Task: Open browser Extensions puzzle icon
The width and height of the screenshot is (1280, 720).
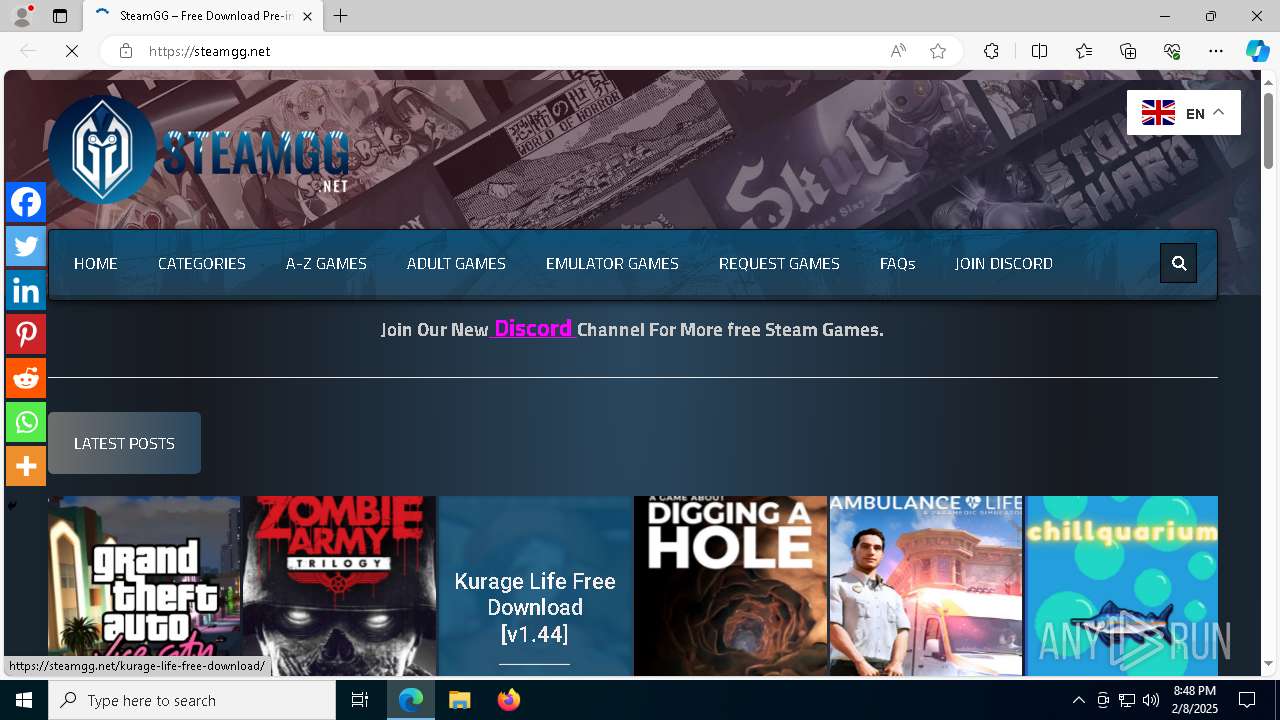Action: click(991, 51)
